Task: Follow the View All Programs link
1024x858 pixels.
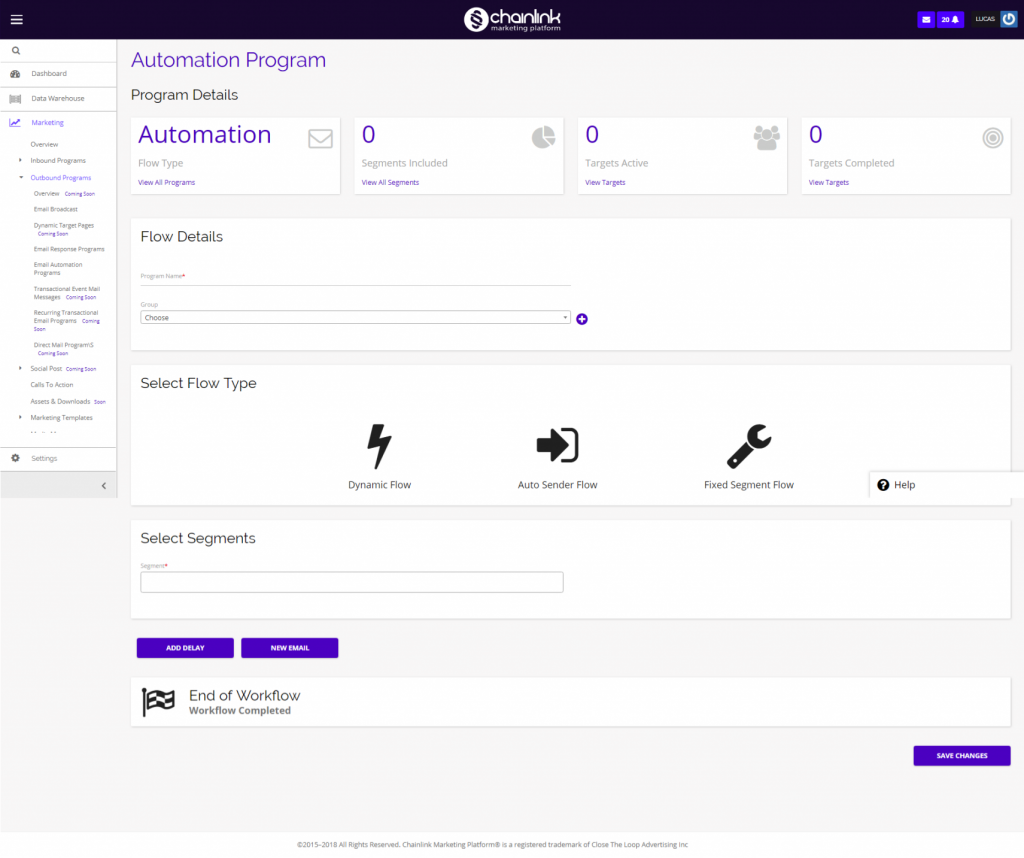Action: pyautogui.click(x=166, y=182)
